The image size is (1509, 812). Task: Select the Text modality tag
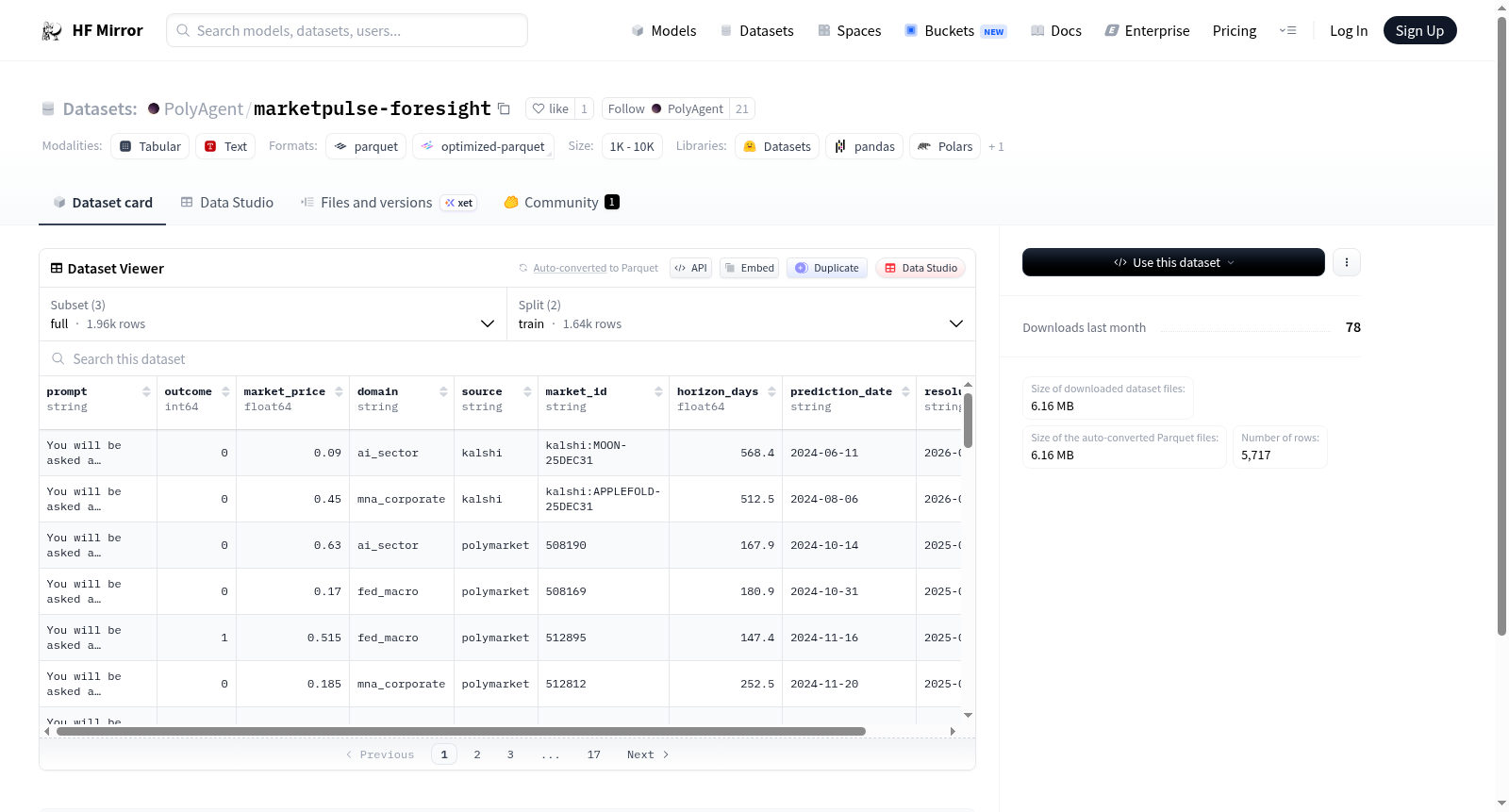(x=225, y=147)
